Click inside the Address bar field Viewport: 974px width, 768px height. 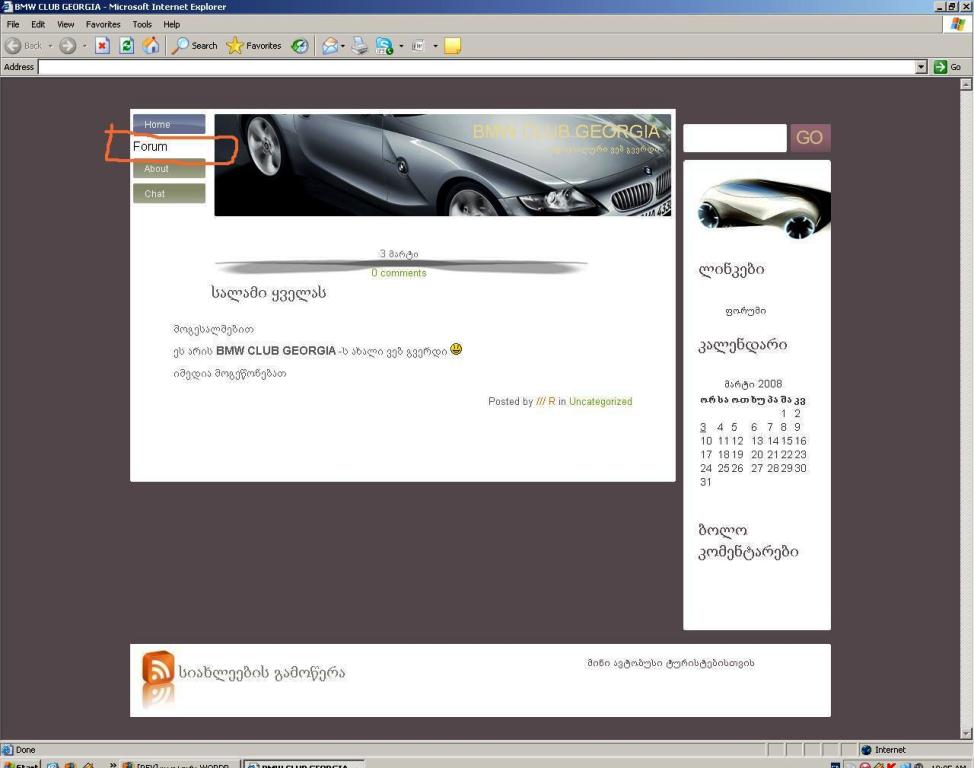point(476,67)
